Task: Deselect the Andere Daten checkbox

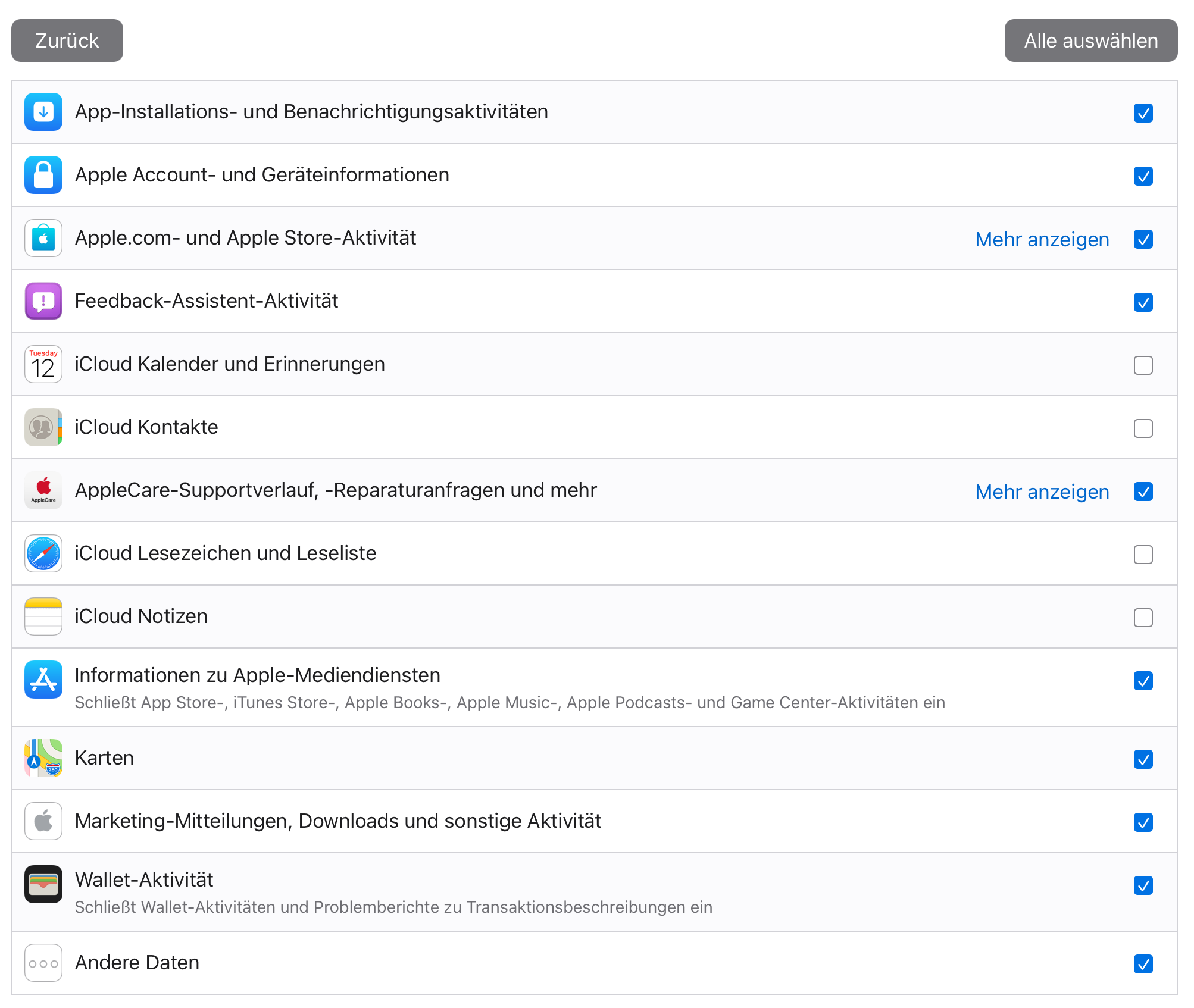Action: (x=1143, y=964)
